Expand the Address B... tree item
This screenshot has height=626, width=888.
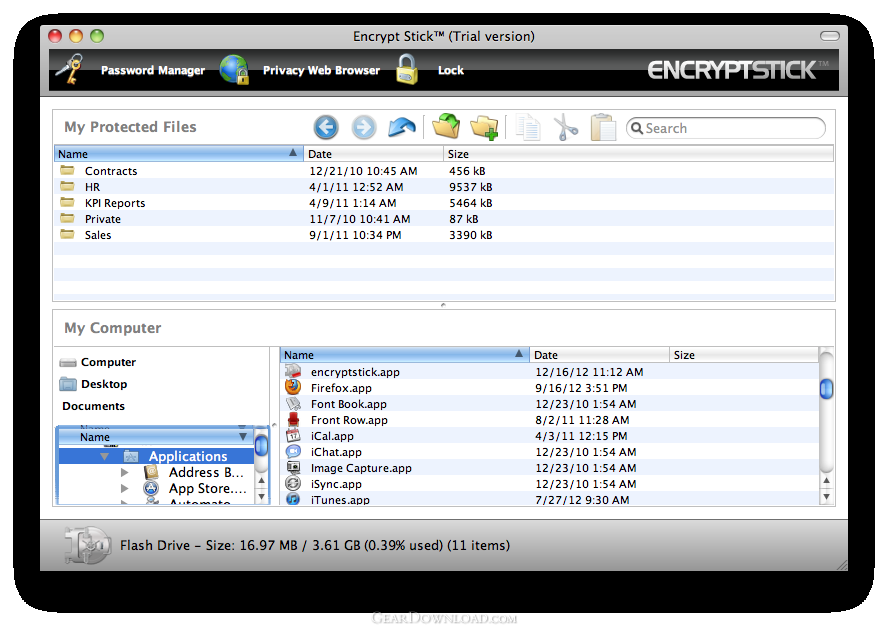[125, 472]
